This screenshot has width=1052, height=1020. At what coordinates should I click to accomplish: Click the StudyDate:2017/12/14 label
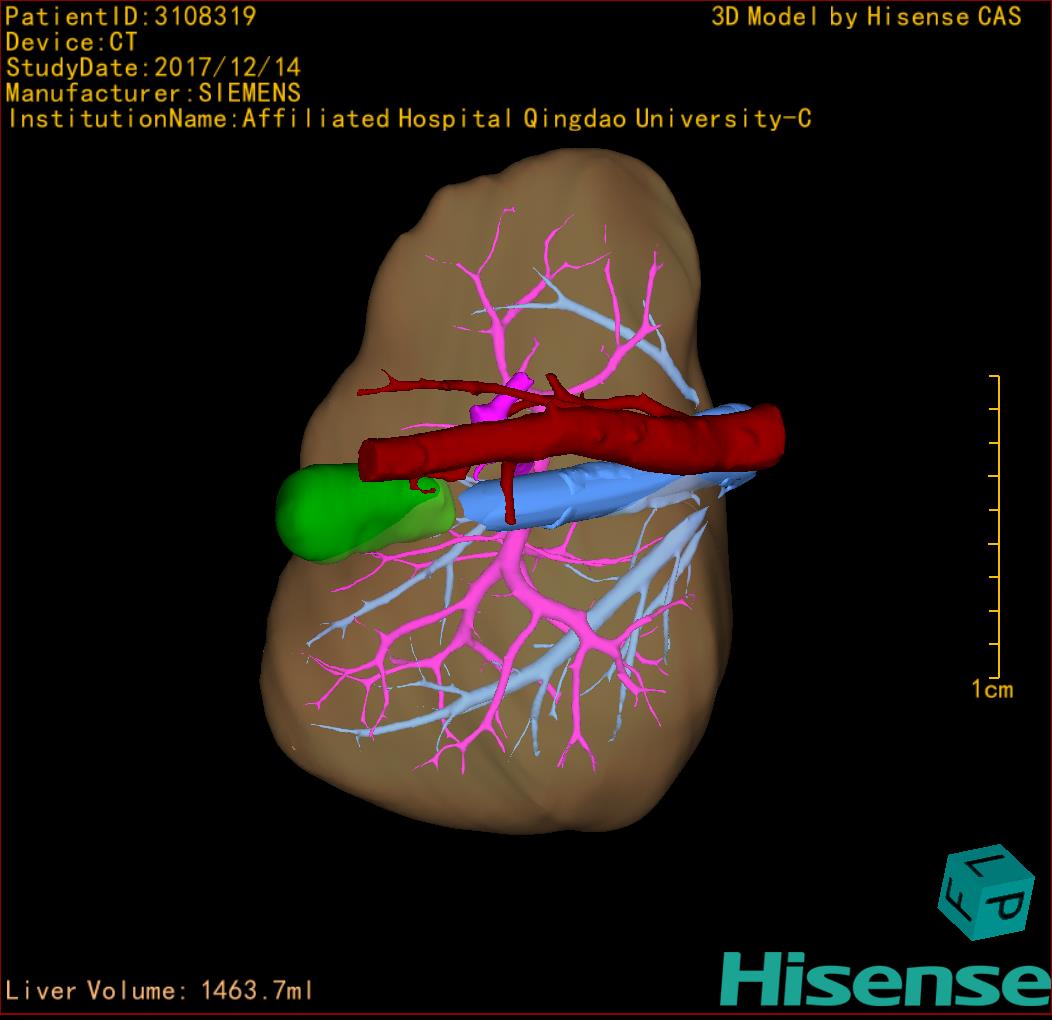coord(153,68)
